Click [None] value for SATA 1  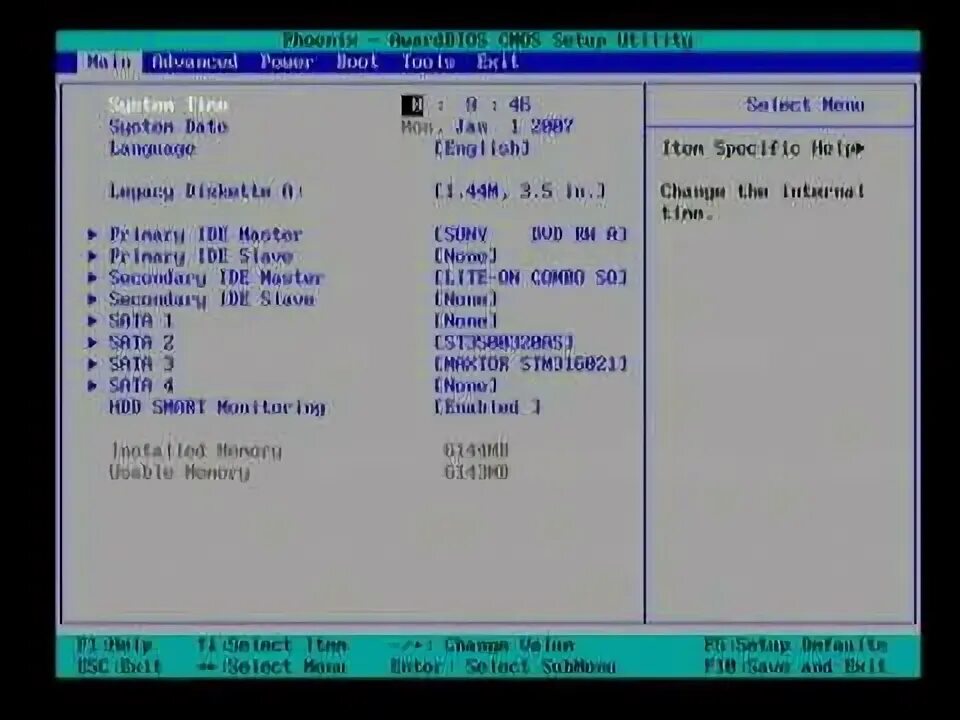(465, 320)
